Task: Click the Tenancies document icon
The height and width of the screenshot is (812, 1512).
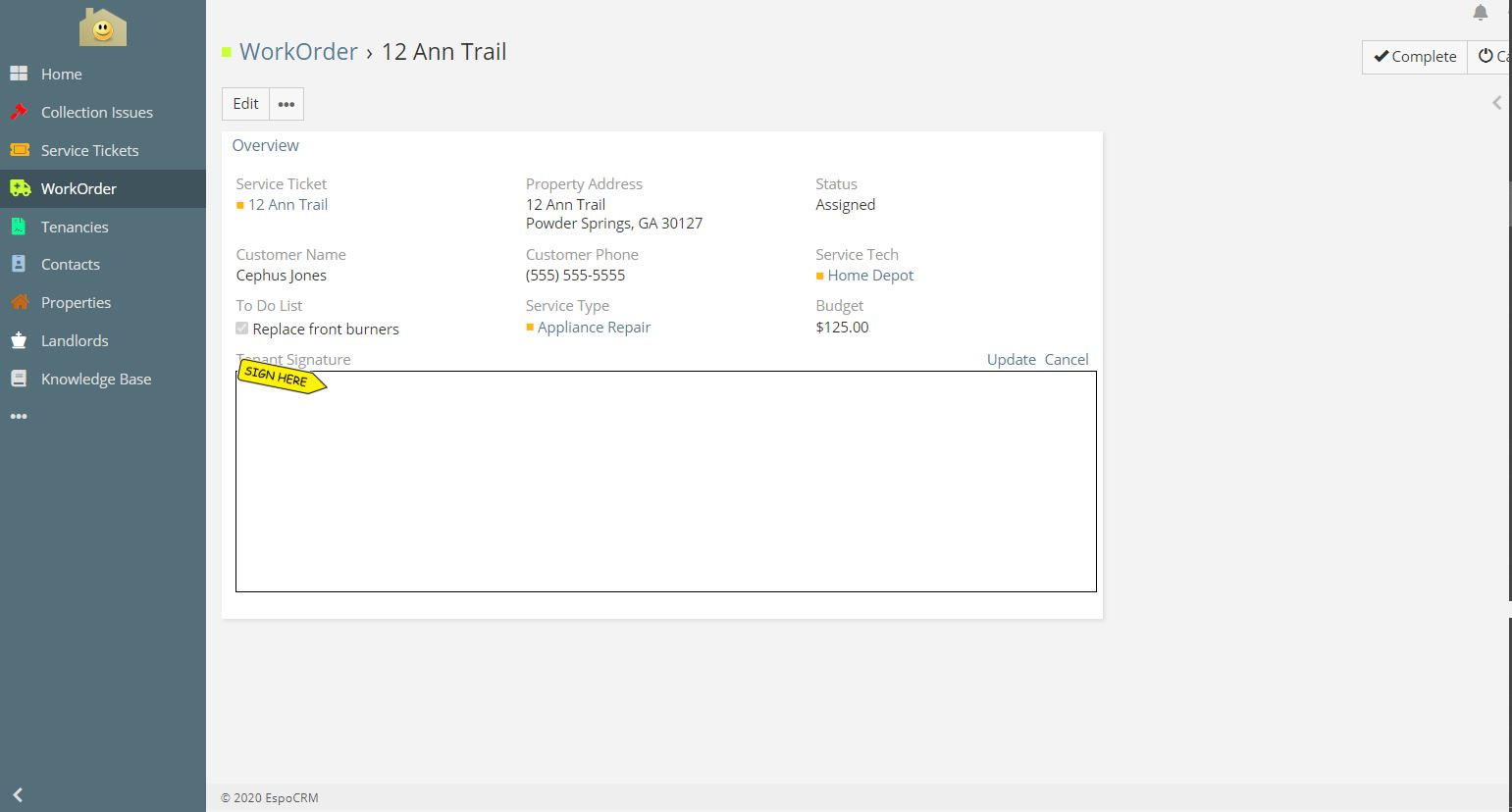Action: [19, 227]
